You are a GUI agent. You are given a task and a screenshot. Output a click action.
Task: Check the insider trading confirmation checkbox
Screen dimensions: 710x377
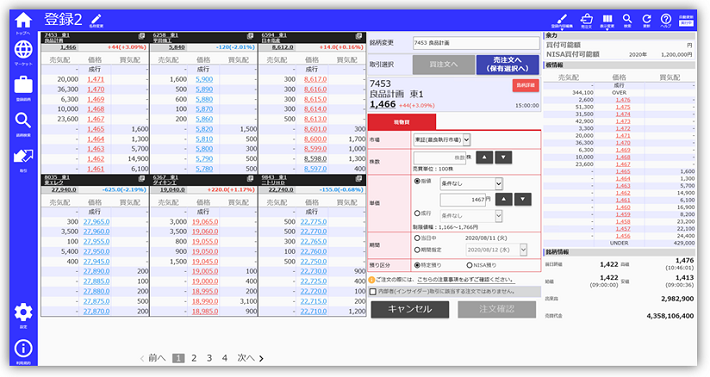373,291
